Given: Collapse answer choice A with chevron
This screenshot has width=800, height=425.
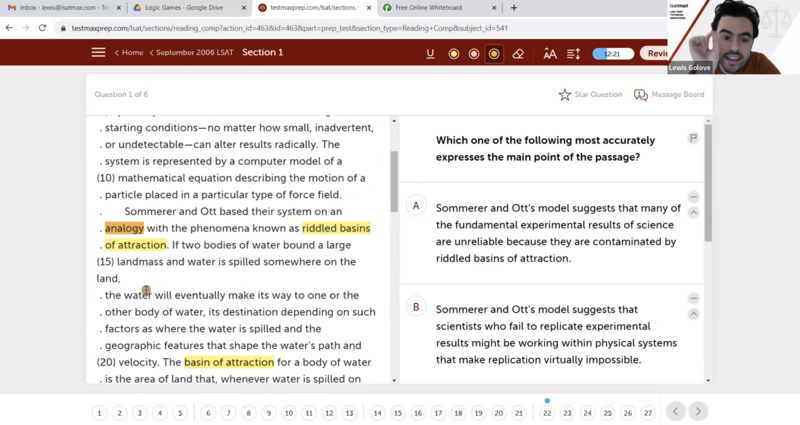Looking at the screenshot, I should click(693, 212).
